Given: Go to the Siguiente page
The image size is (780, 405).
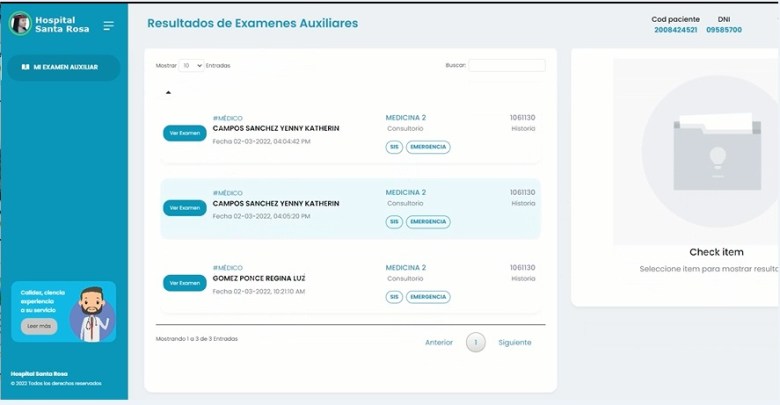Looking at the screenshot, I should [515, 343].
